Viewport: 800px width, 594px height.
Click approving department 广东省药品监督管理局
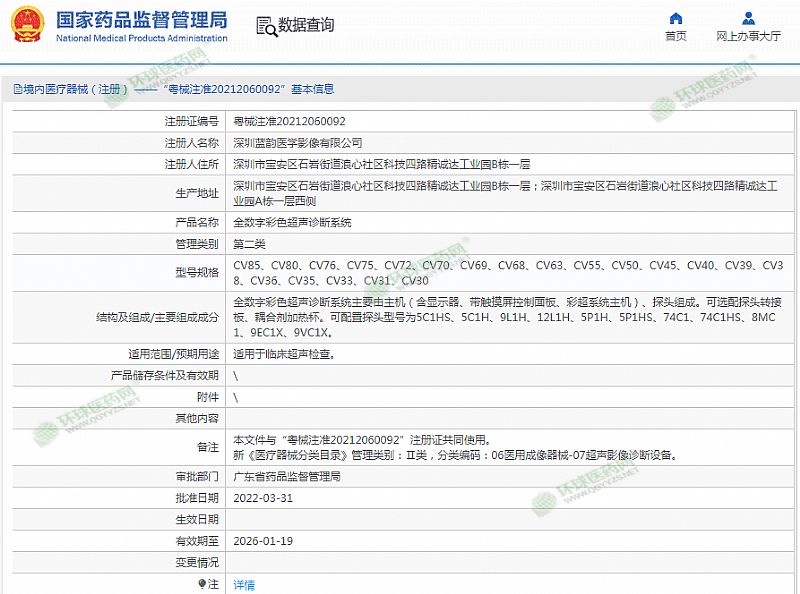pos(287,477)
